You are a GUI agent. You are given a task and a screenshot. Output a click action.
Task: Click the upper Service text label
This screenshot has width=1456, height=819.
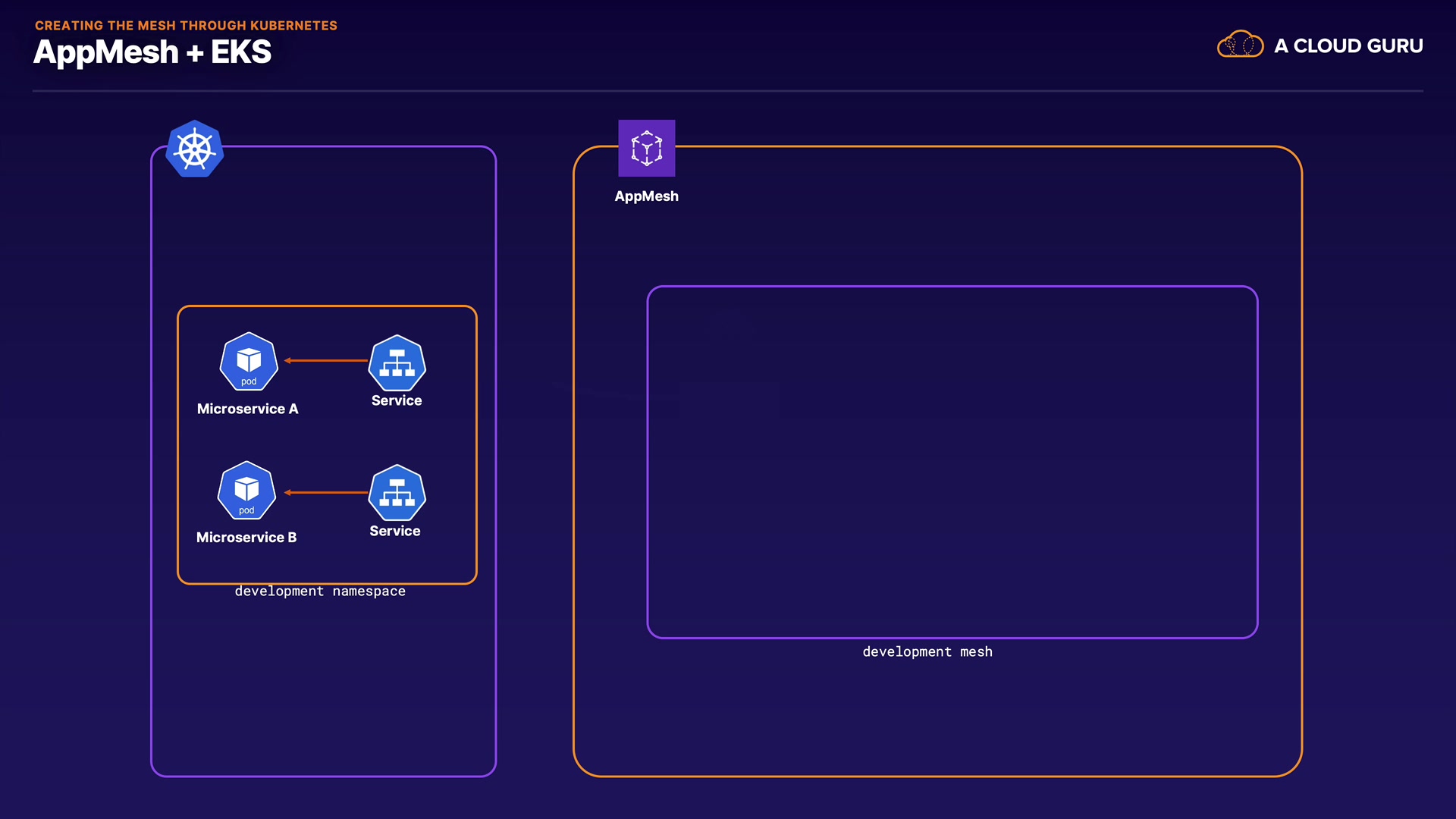[397, 400]
